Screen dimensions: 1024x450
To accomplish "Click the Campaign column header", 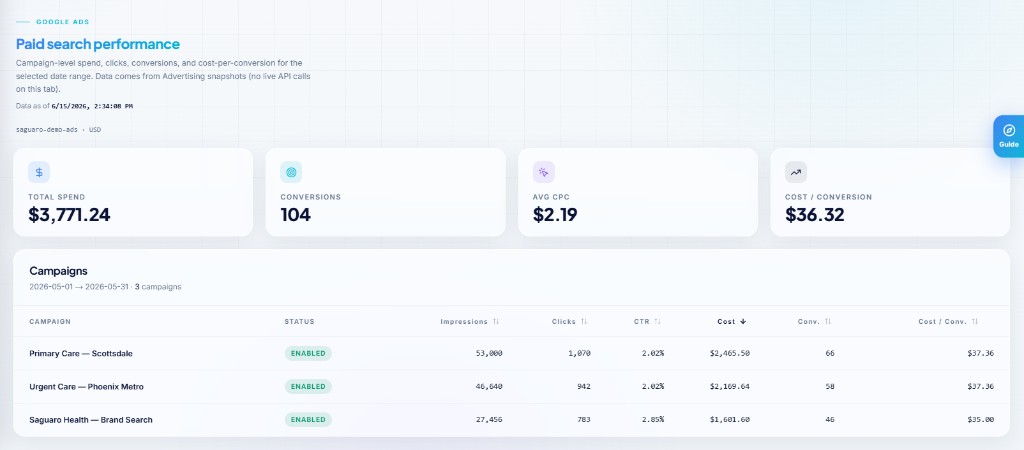I will point(50,321).
